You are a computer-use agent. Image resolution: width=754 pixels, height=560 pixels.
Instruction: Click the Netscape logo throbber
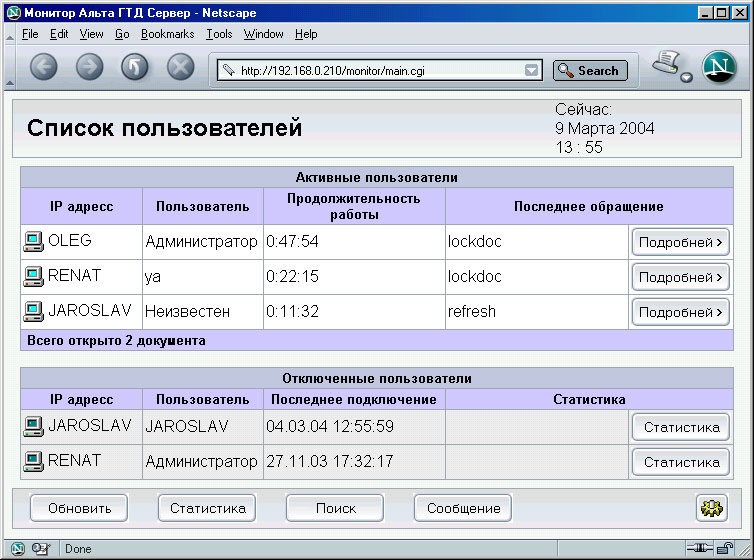point(719,68)
